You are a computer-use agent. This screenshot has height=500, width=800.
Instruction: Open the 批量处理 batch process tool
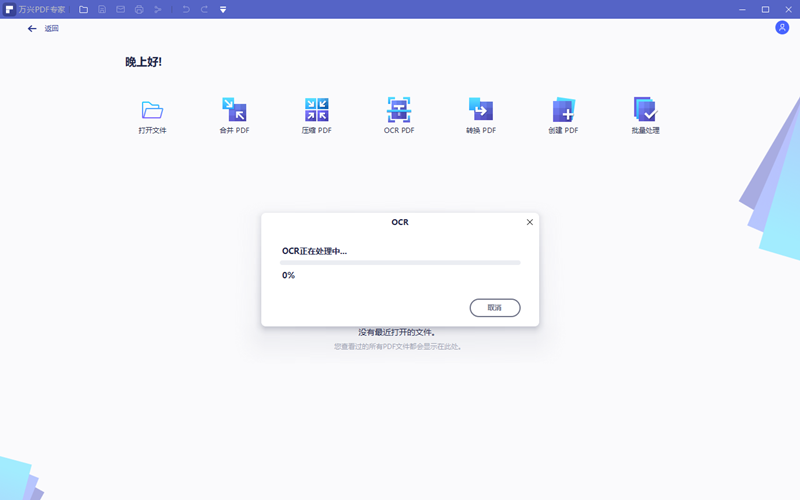click(645, 110)
